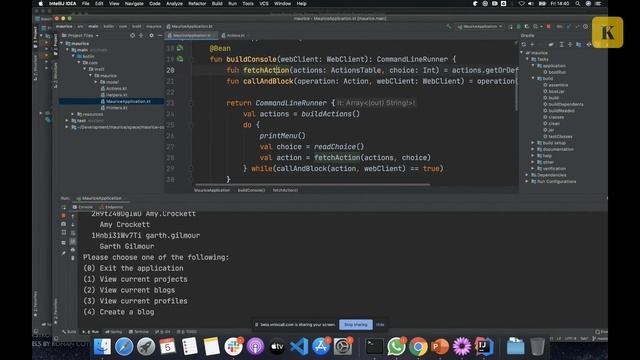The height and width of the screenshot is (360, 640).
Task: Click the console scroll up arrow icon
Action: point(73,216)
